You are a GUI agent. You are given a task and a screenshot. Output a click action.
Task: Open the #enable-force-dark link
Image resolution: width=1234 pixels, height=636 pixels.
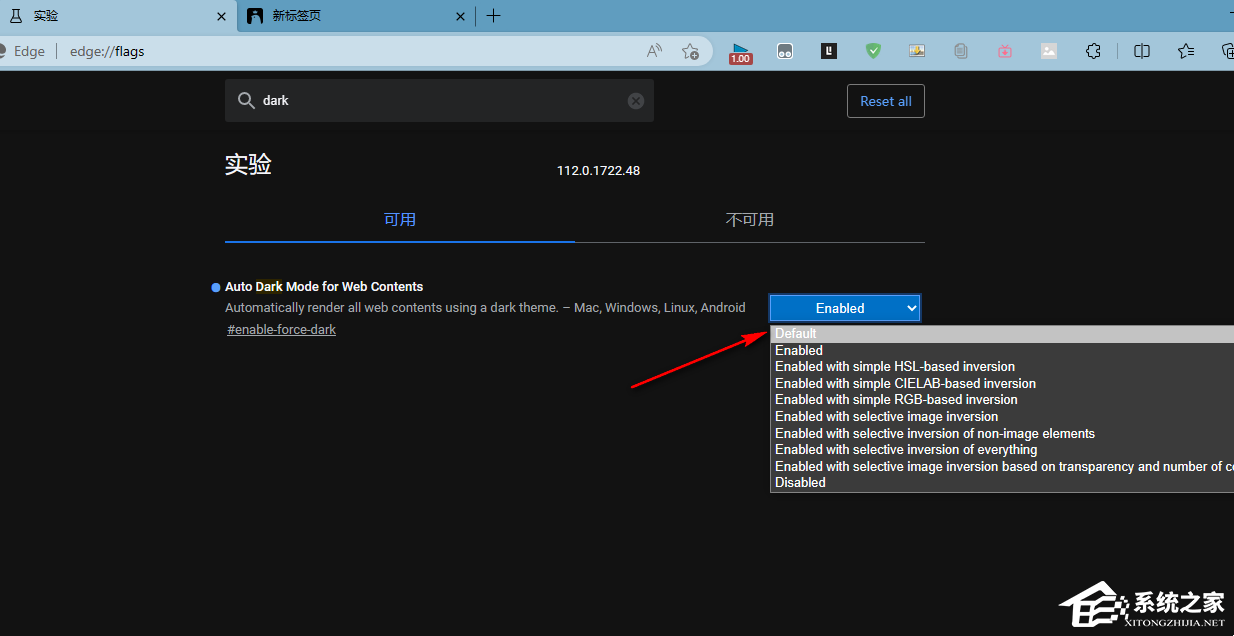click(281, 330)
